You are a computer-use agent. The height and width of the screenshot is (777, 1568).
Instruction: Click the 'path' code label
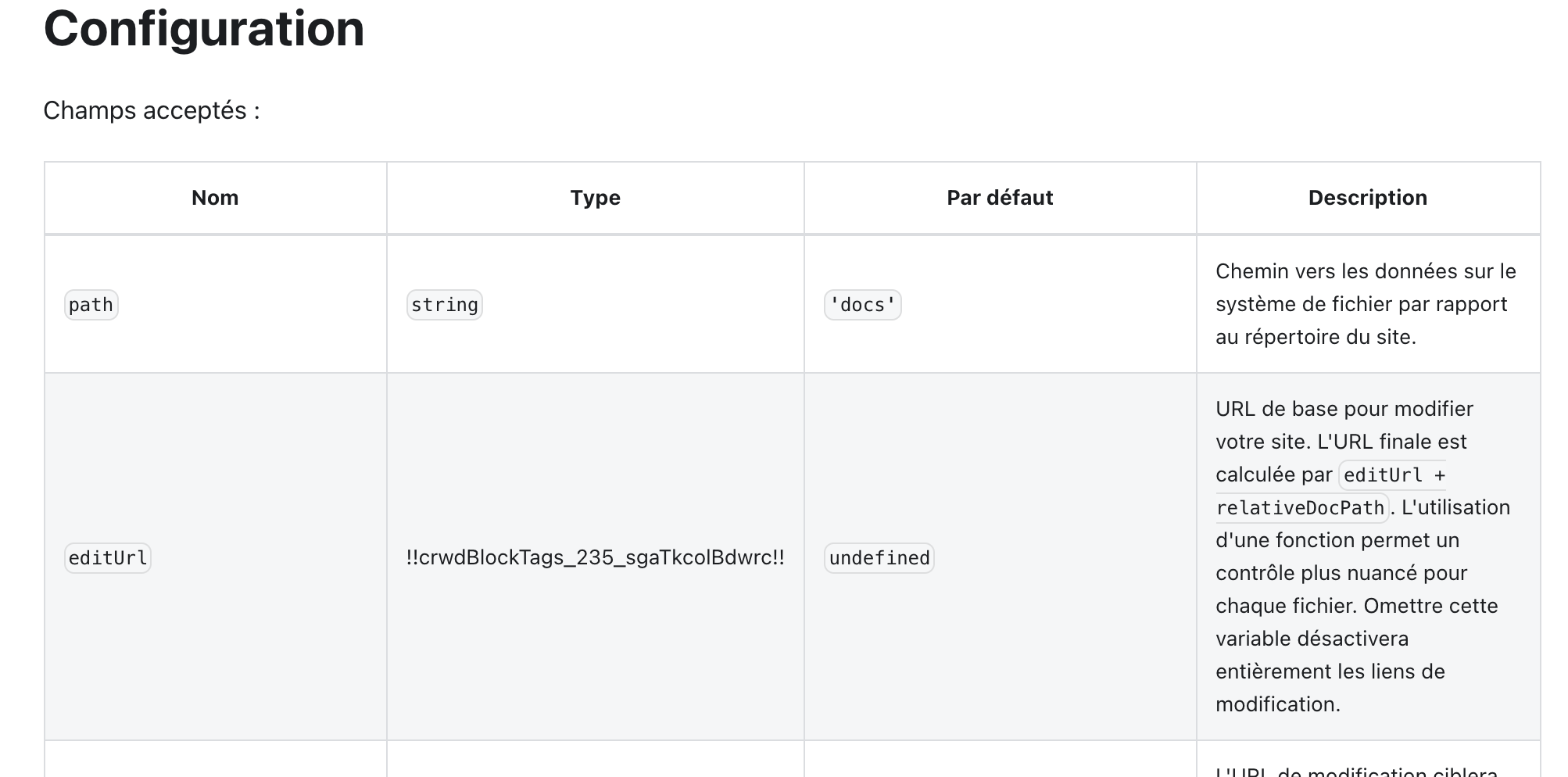(91, 305)
